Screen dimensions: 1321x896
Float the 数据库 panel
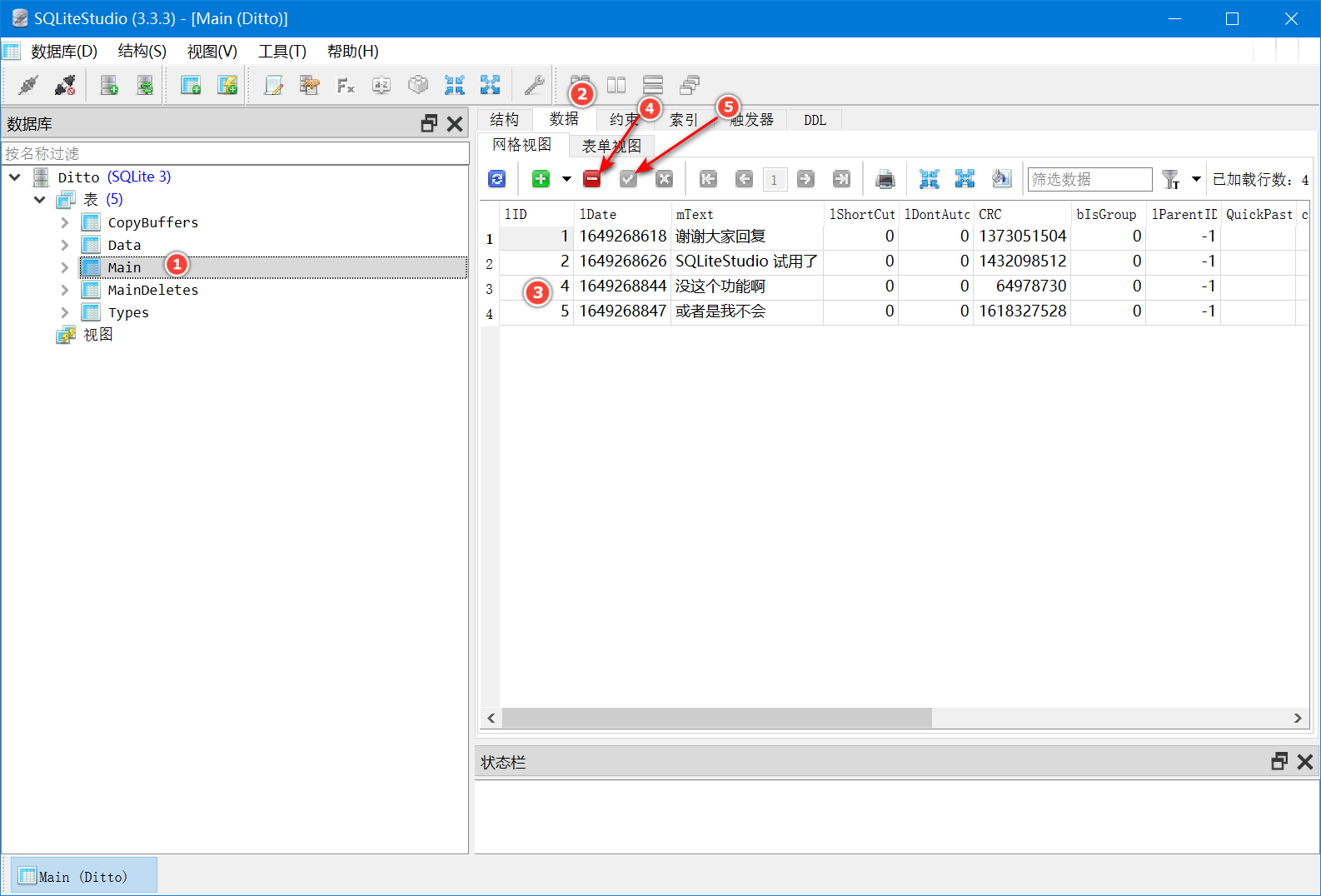click(429, 124)
